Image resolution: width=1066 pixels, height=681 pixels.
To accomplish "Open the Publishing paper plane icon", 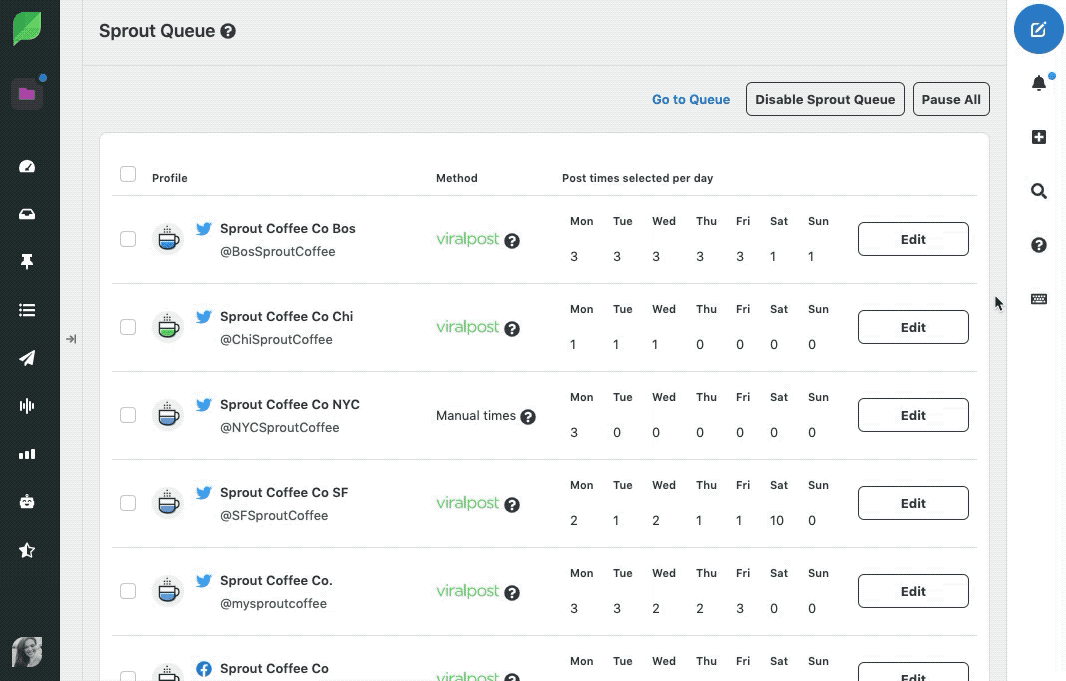I will [x=27, y=358].
